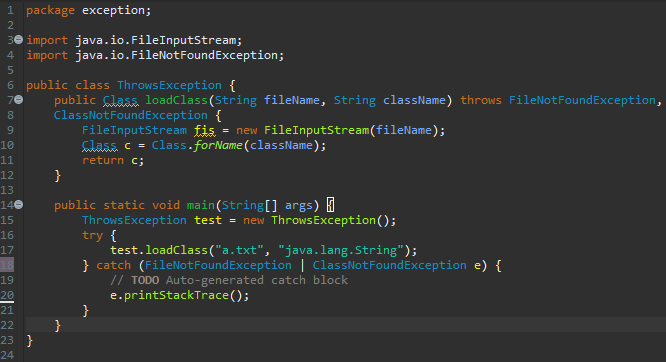Click 'forName' method call on line 10
Image resolution: width=666 pixels, height=362 pixels.
click(x=218, y=145)
